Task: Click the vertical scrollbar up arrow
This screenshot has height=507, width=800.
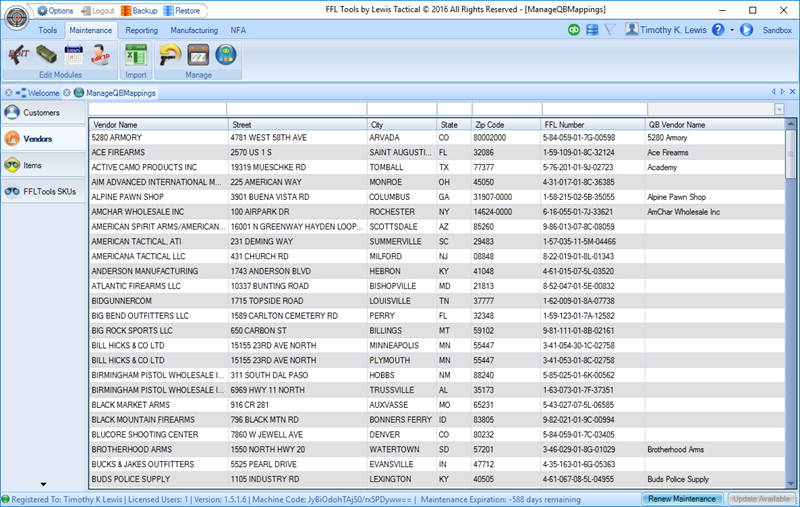Action: click(790, 123)
